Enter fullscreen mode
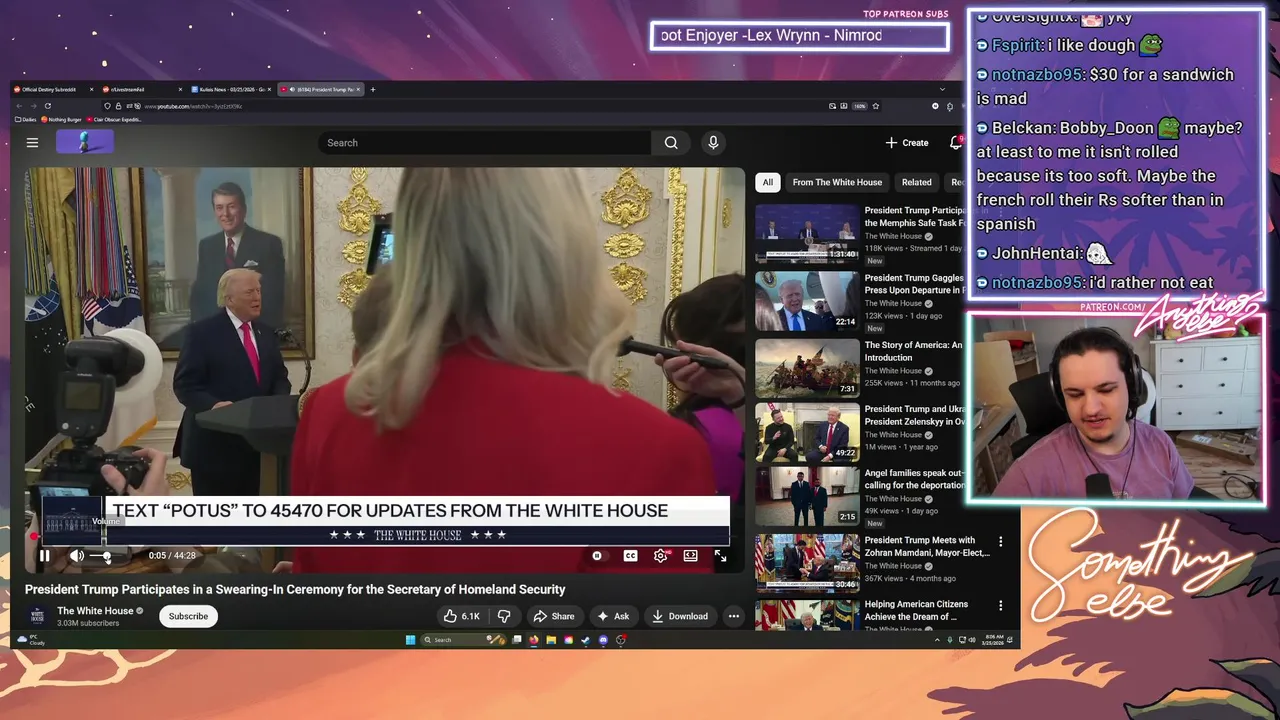Screen dimensions: 1280x720 pos(720,556)
